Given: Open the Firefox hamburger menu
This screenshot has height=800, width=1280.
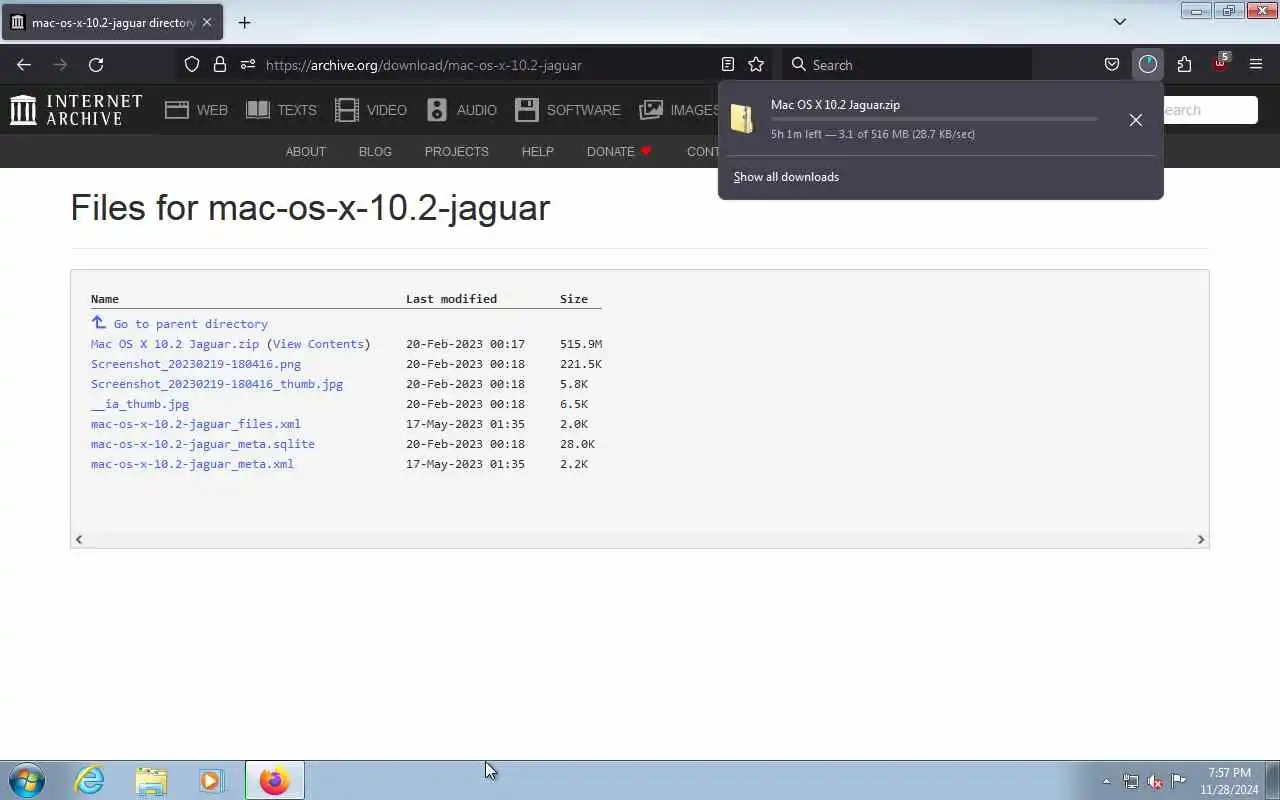Looking at the screenshot, I should tap(1256, 65).
